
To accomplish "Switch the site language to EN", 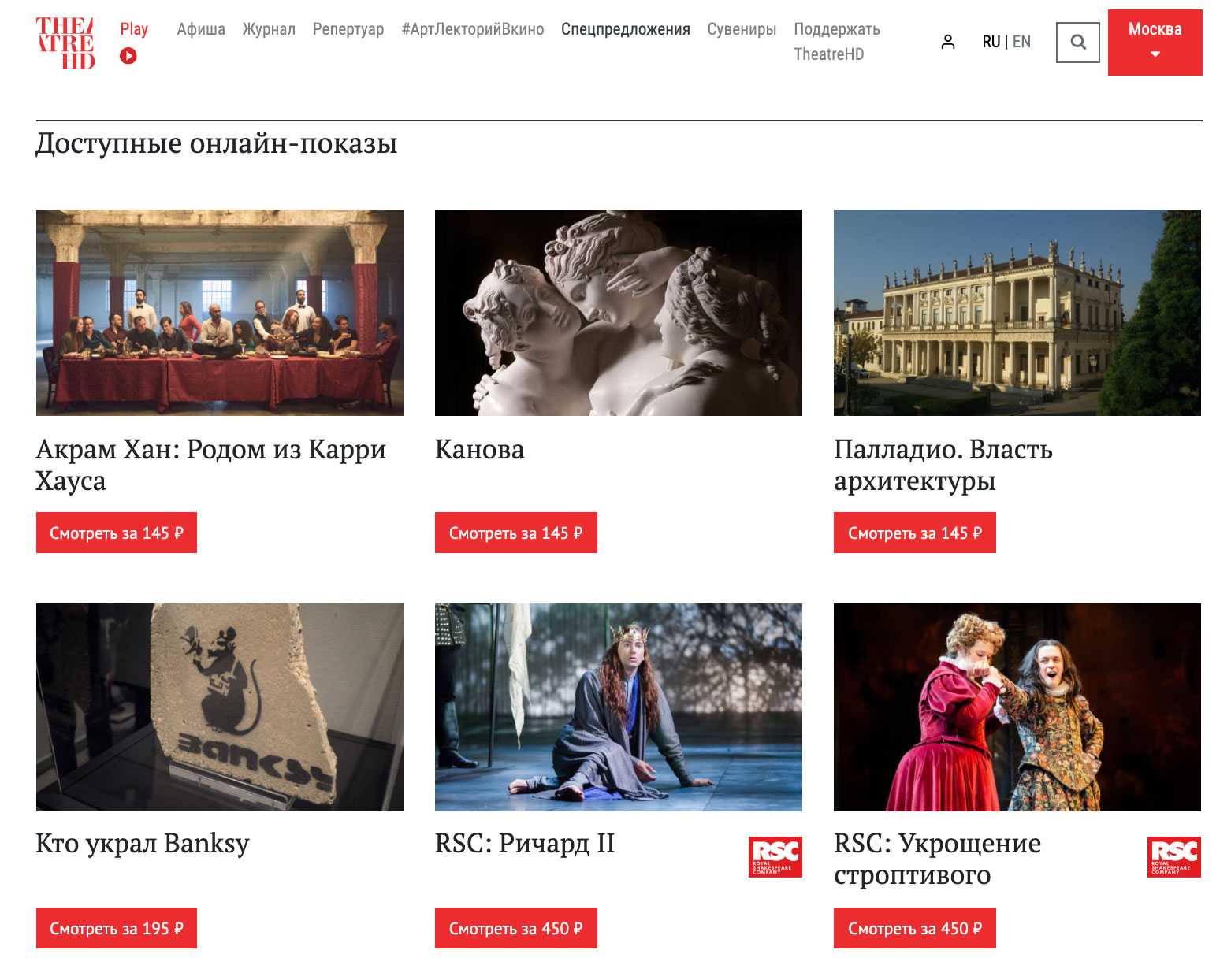I will click(x=1021, y=42).
